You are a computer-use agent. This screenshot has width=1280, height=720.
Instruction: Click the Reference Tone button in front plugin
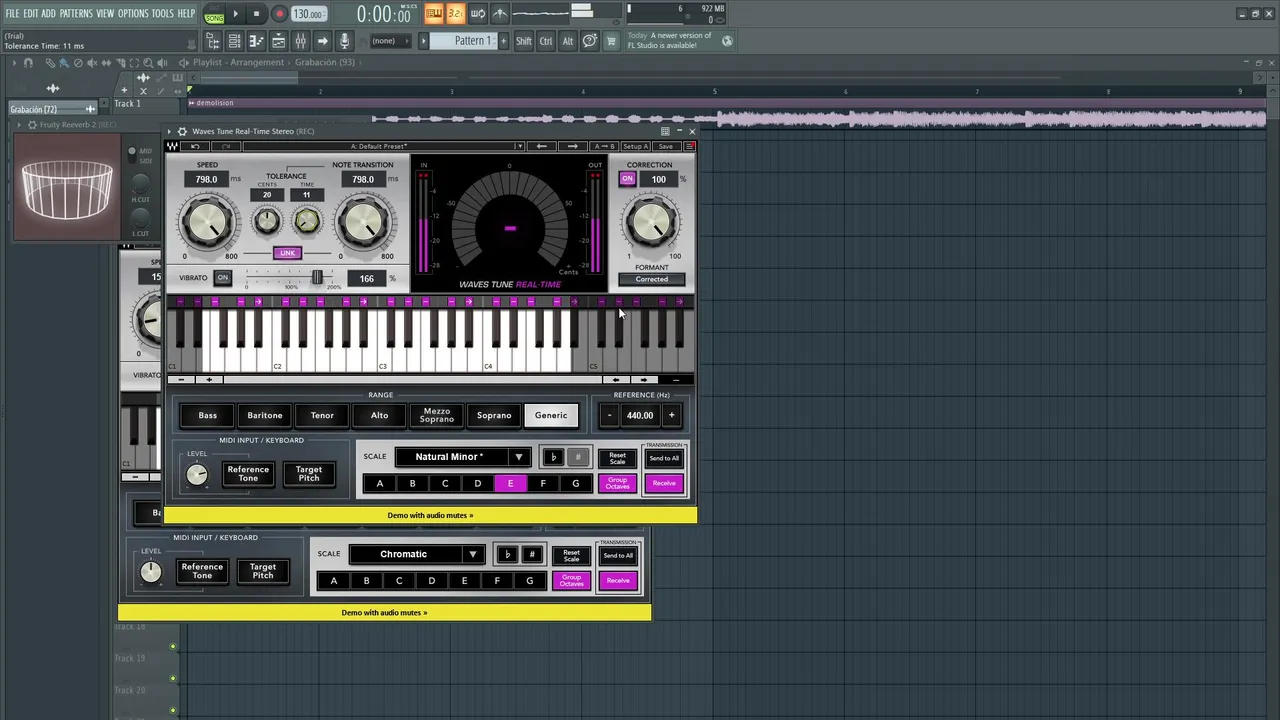248,473
